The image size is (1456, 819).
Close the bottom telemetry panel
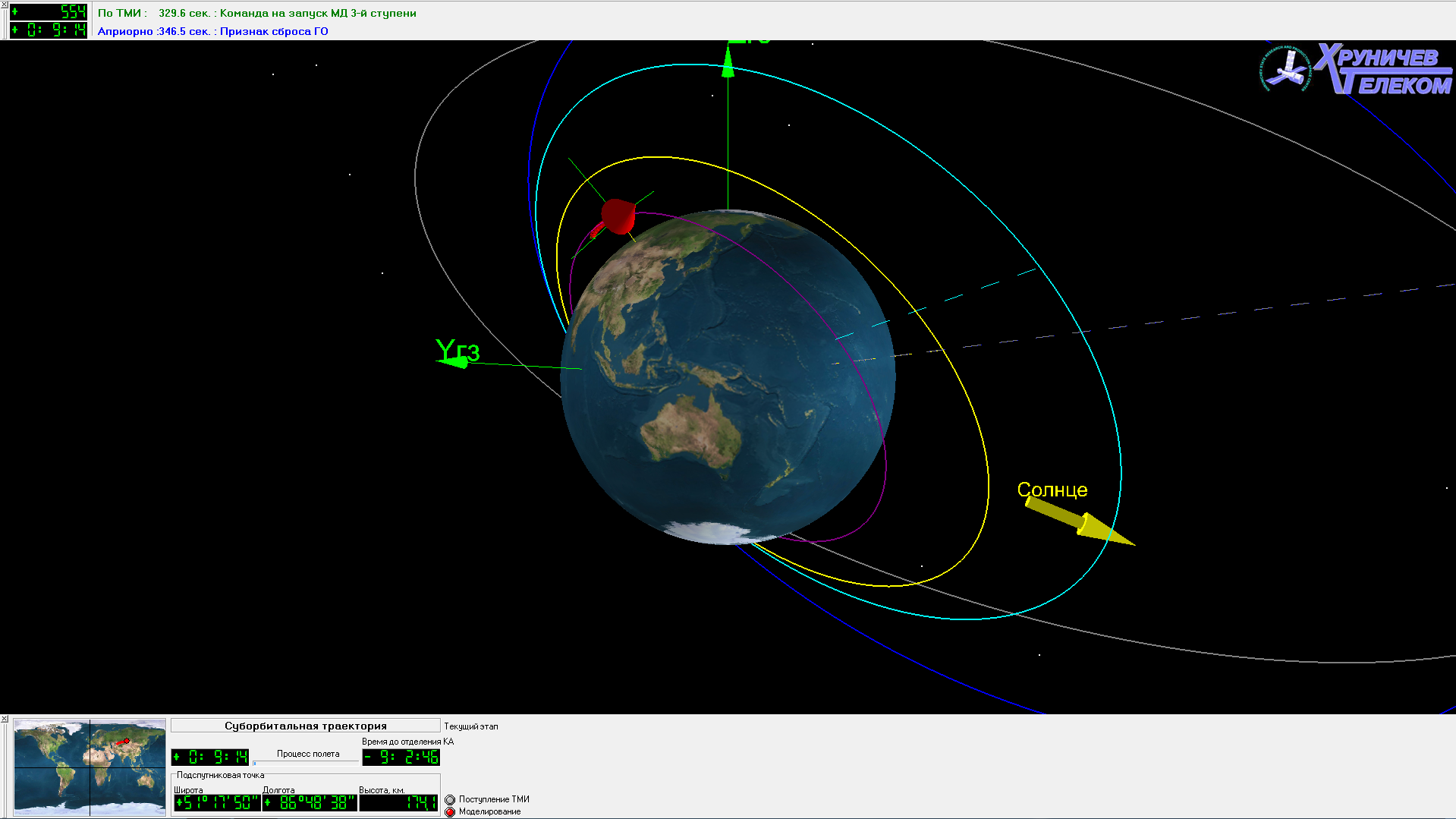click(x=5, y=719)
